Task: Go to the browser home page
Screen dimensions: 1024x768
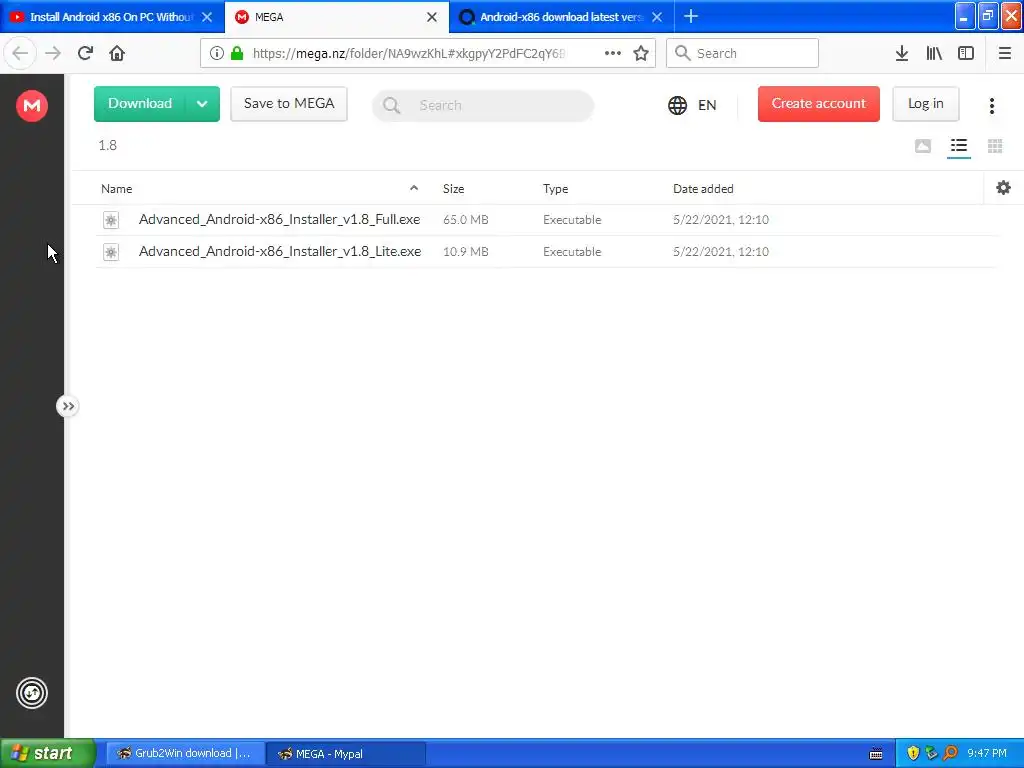Action: click(x=117, y=53)
